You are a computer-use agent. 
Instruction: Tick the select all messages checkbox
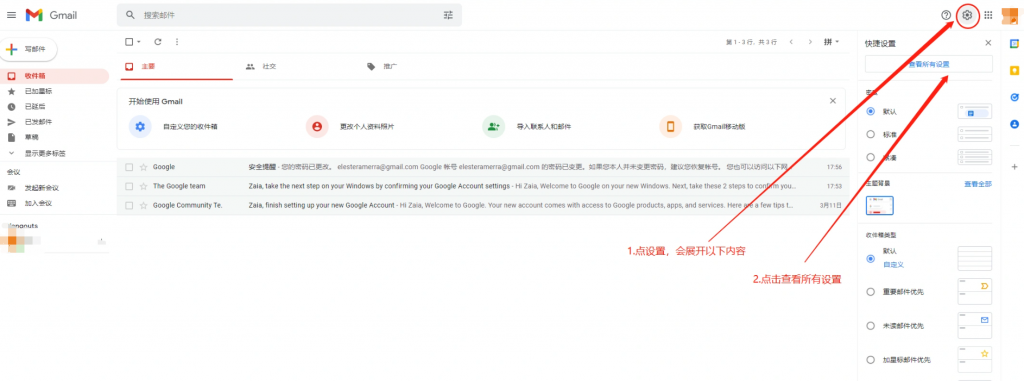pos(129,42)
